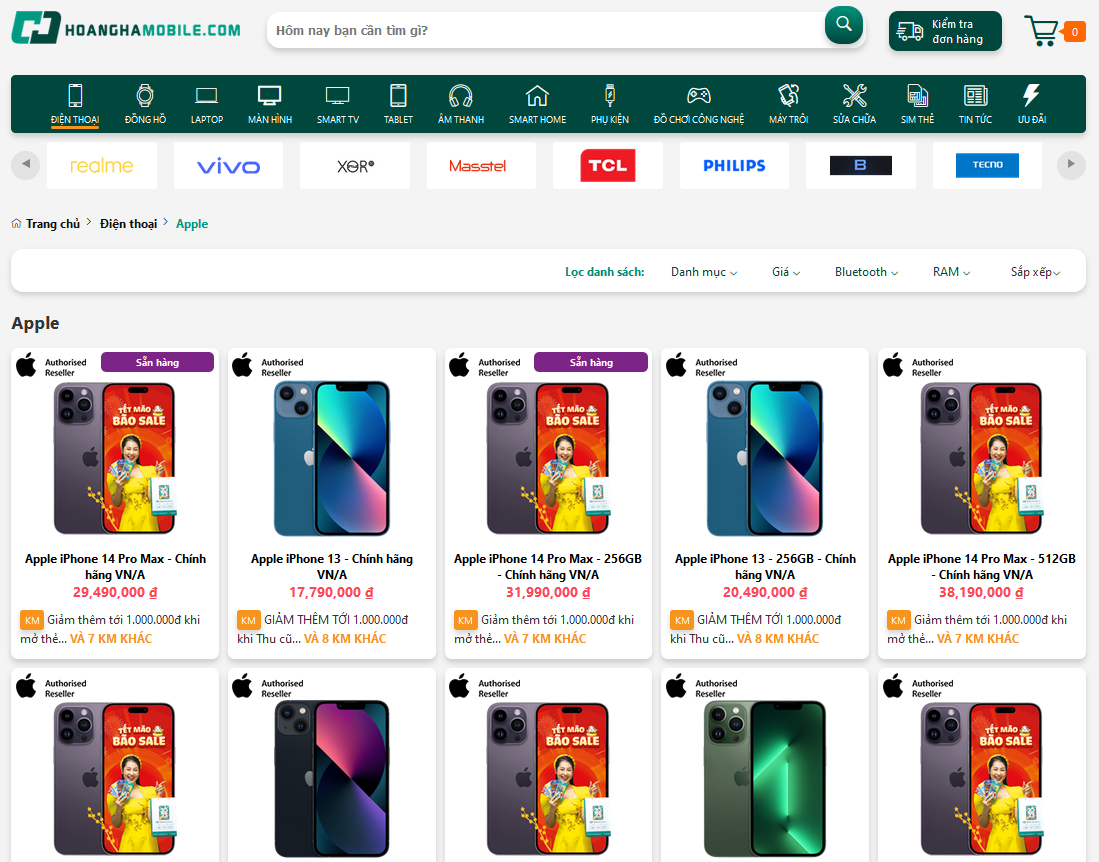Expand the Giá price filter
This screenshot has height=862, width=1099.
pyautogui.click(x=784, y=272)
